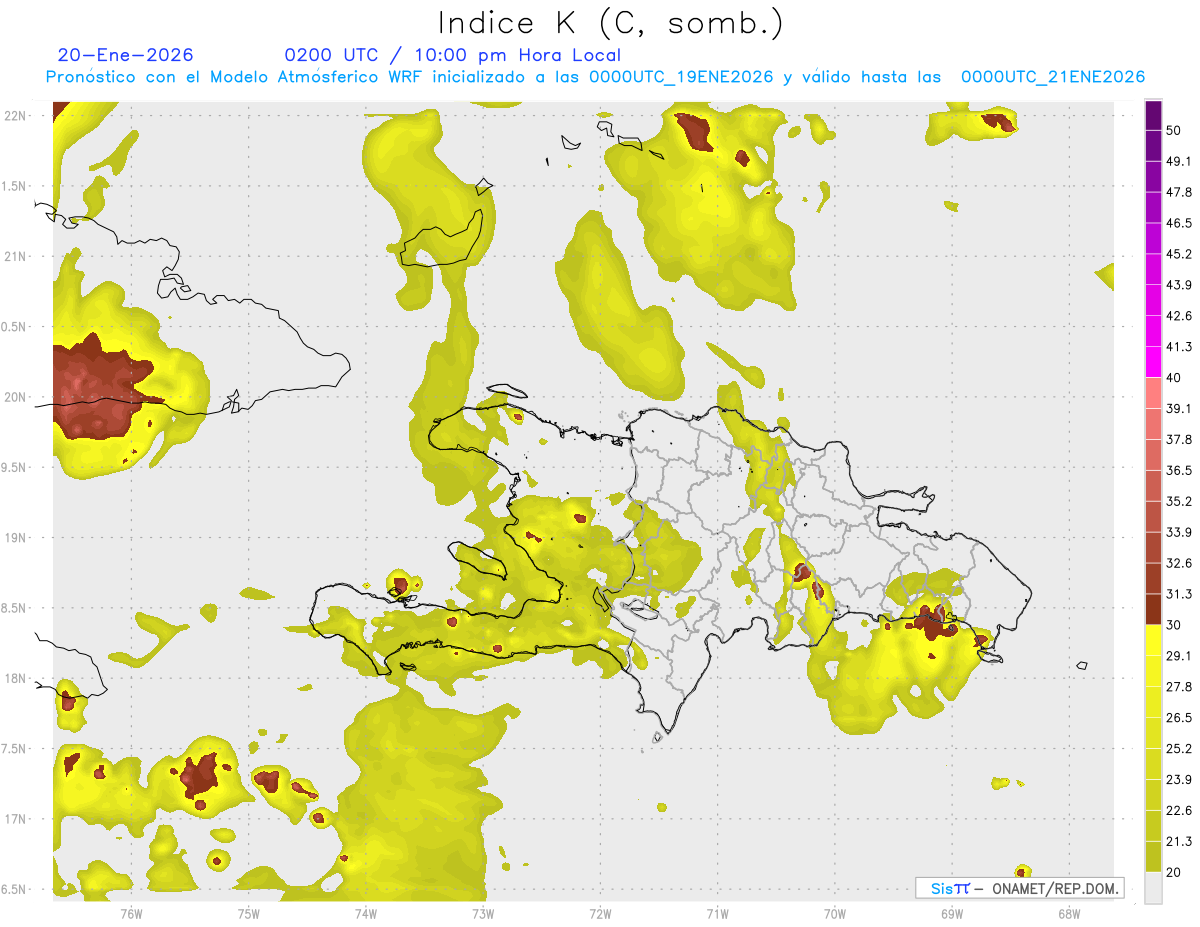The height and width of the screenshot is (927, 1200).
Task: Click colorbar value "31.3"
Action: [1180, 594]
